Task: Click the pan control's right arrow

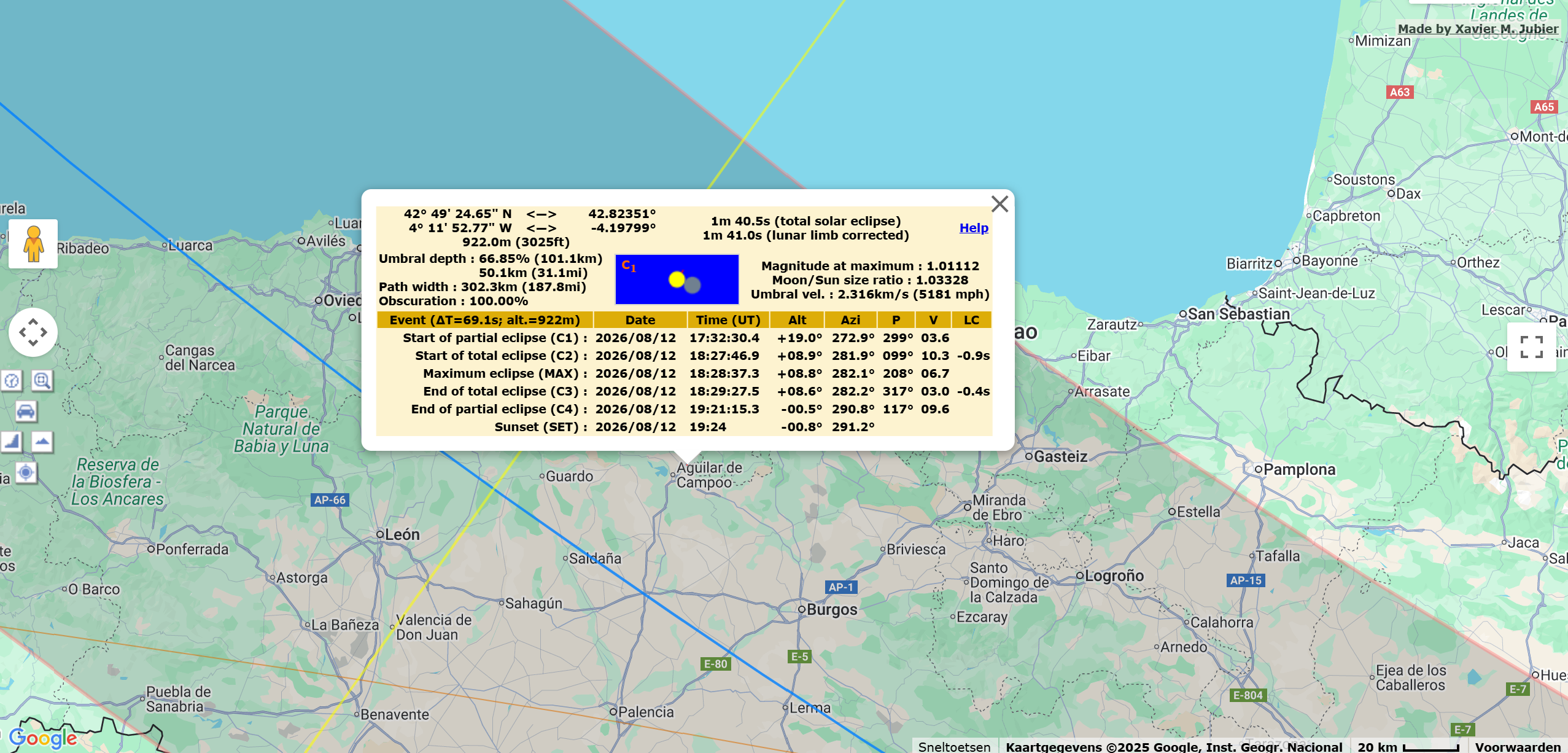Action: [x=45, y=332]
